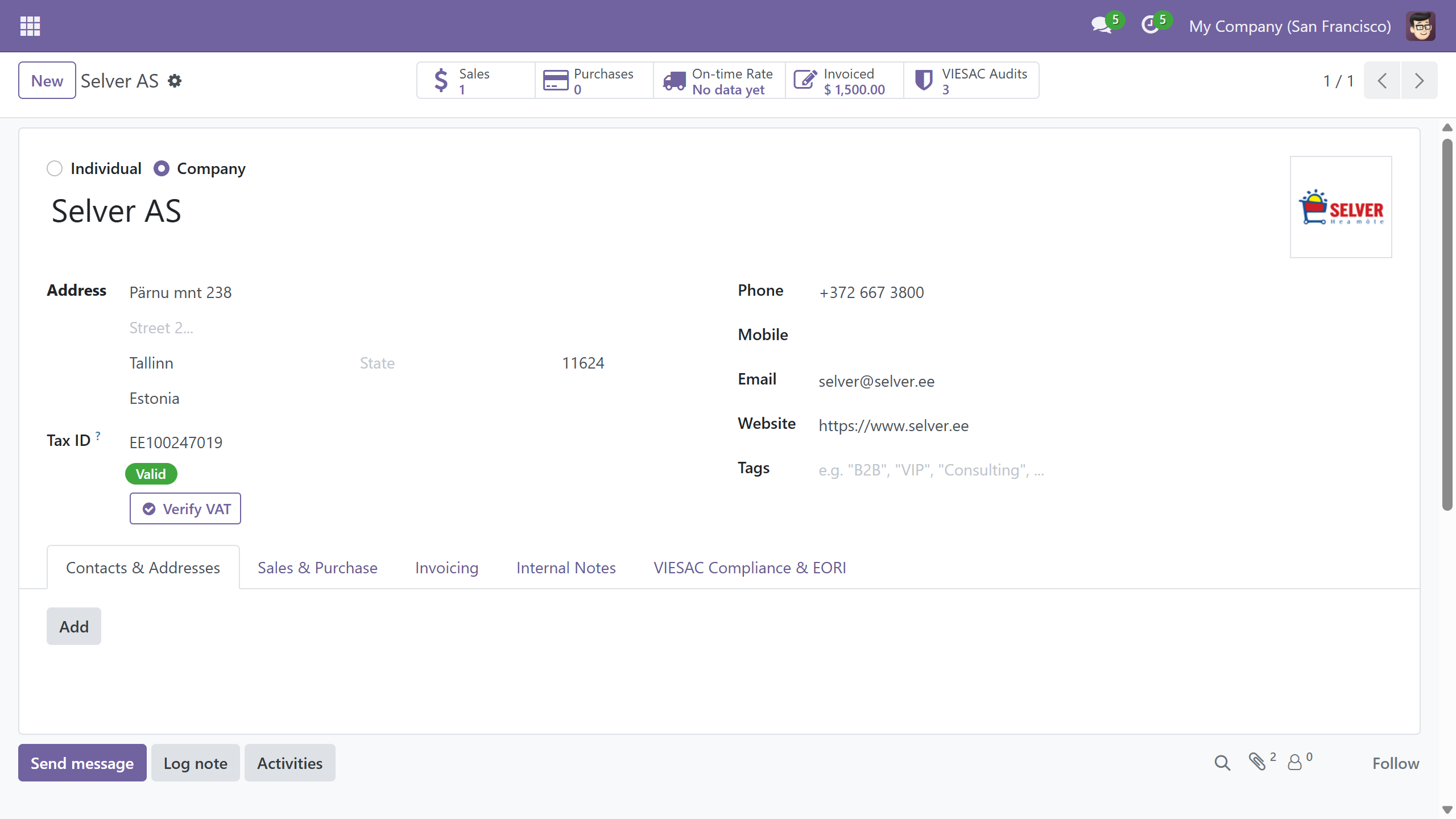Click the Send message button

tap(82, 763)
